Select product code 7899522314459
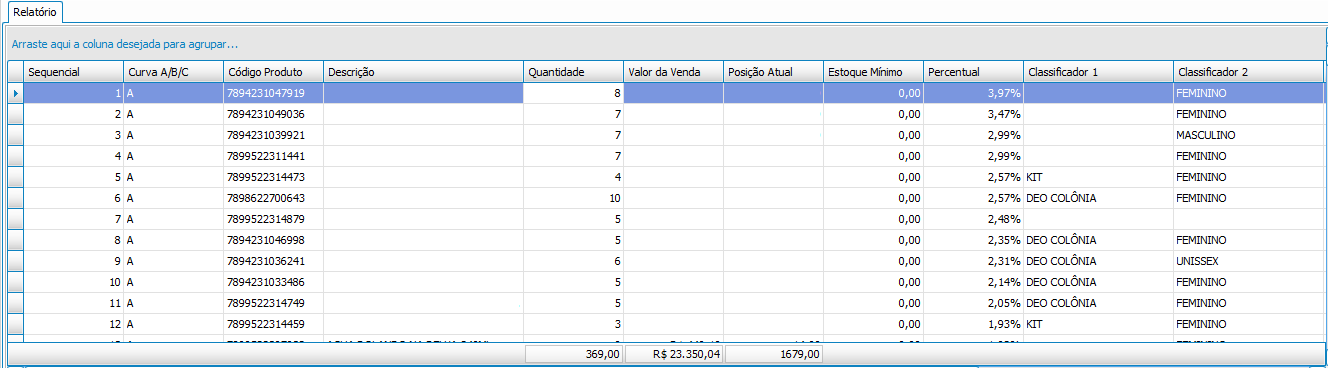Screen dimensions: 1328x369 click(x=274, y=324)
